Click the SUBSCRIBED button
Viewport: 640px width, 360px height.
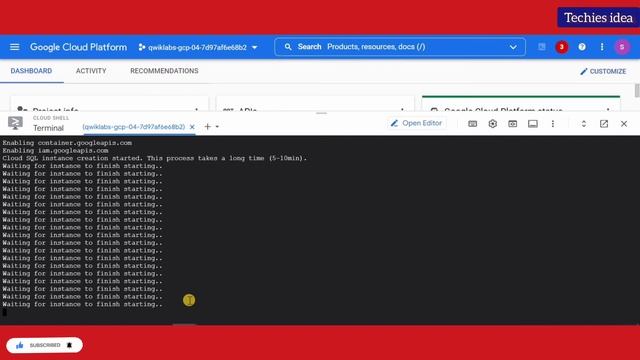[44, 345]
